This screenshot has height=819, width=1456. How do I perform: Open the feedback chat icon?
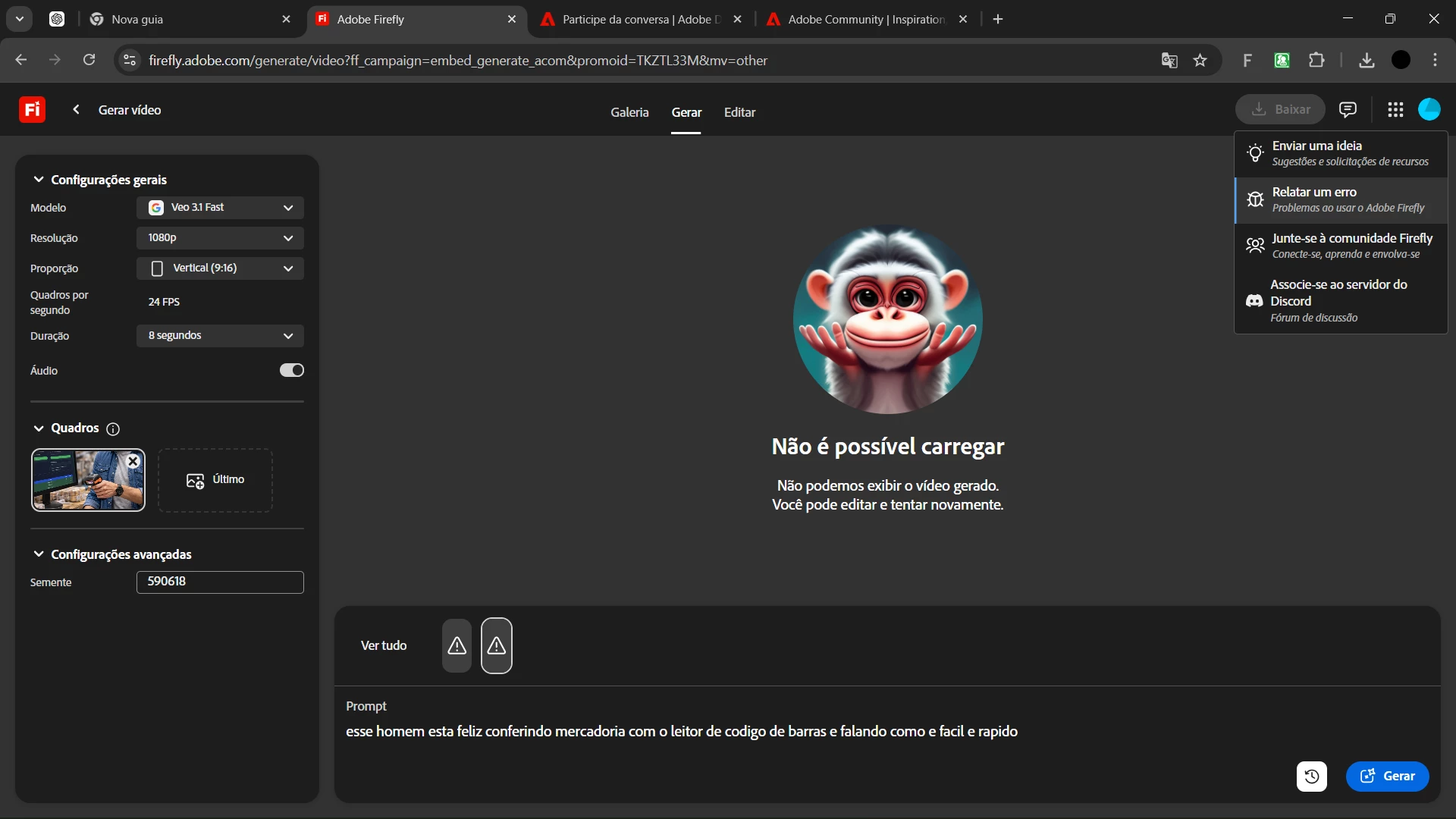pyautogui.click(x=1348, y=109)
